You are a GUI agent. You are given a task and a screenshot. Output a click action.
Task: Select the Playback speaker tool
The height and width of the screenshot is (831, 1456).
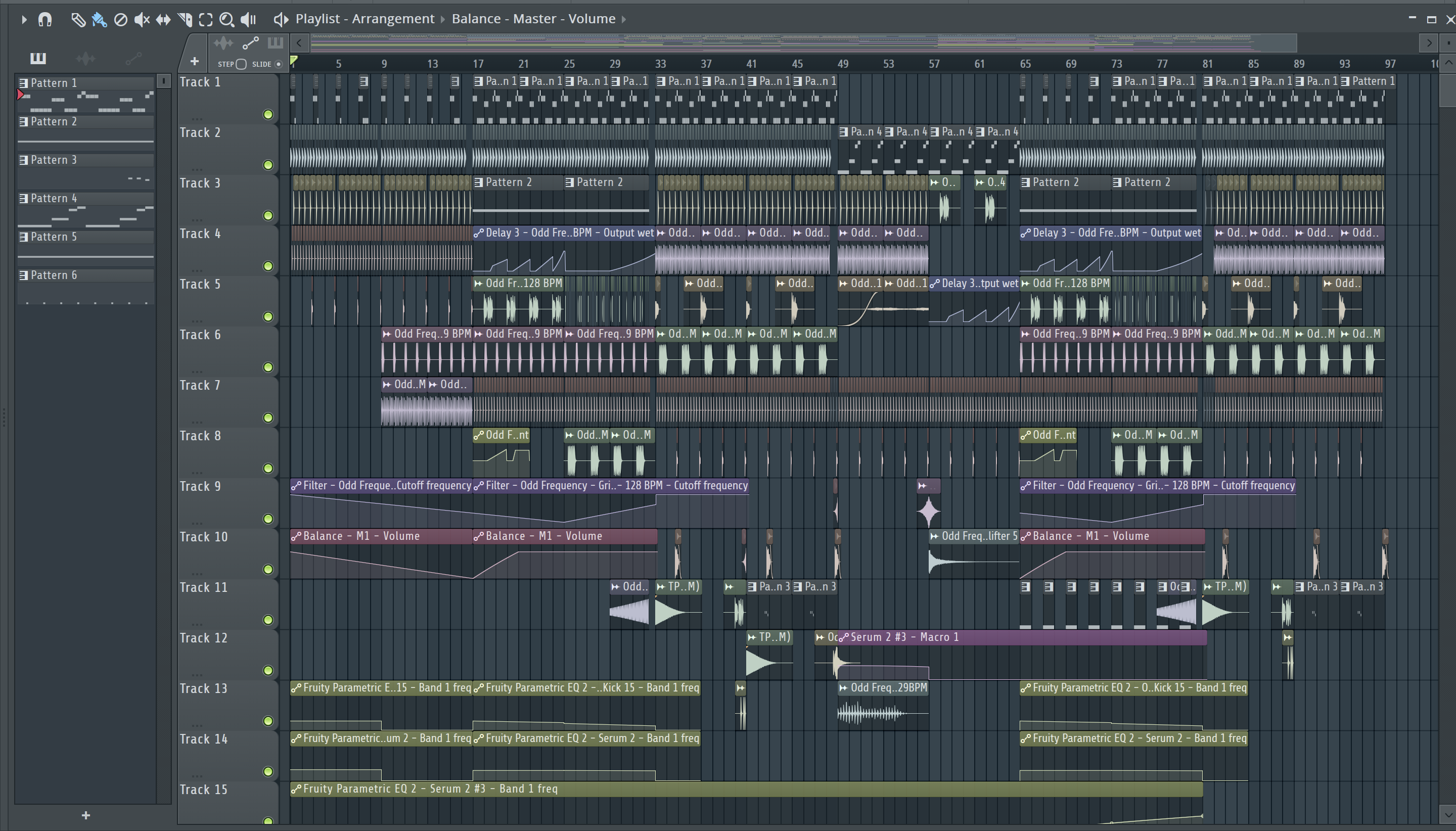tap(248, 19)
